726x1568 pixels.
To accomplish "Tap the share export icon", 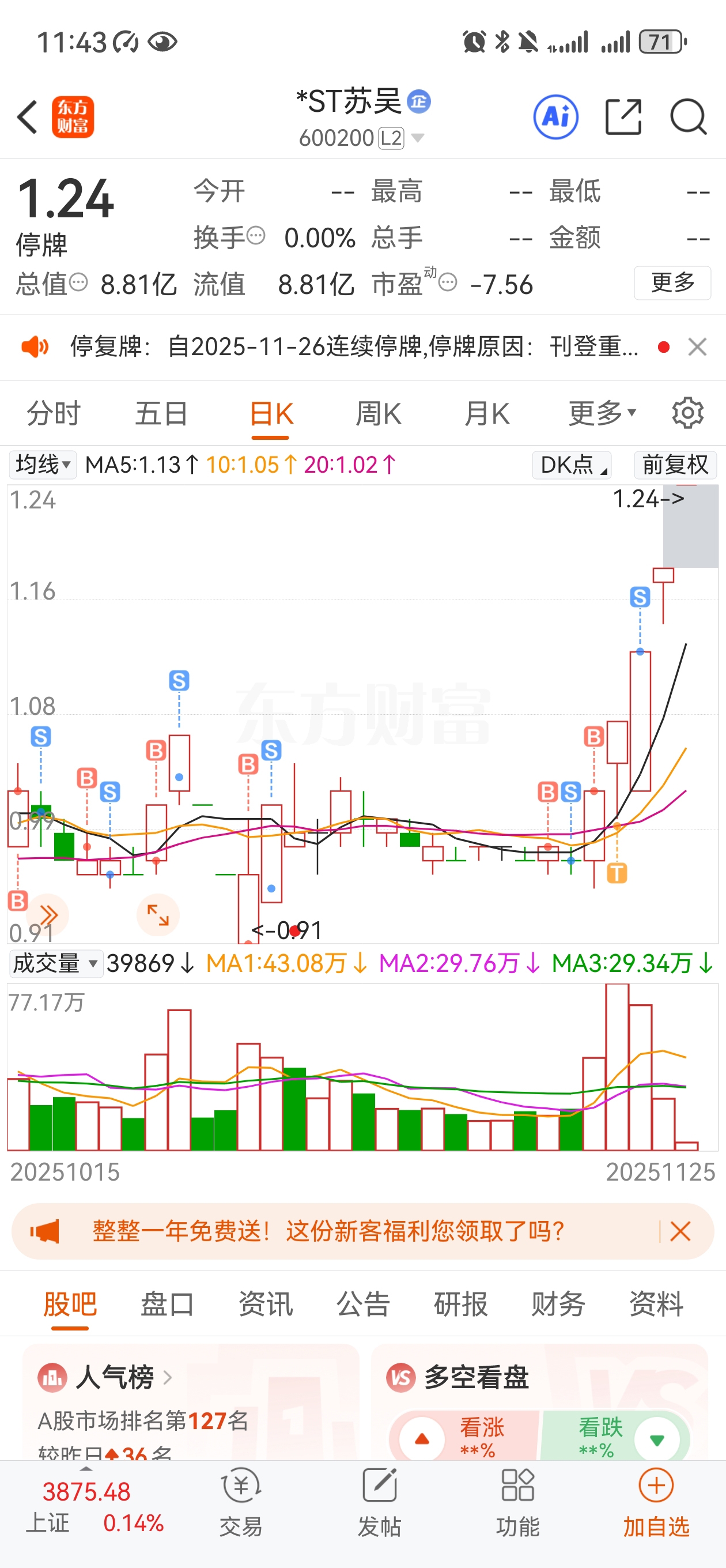I will [x=624, y=117].
